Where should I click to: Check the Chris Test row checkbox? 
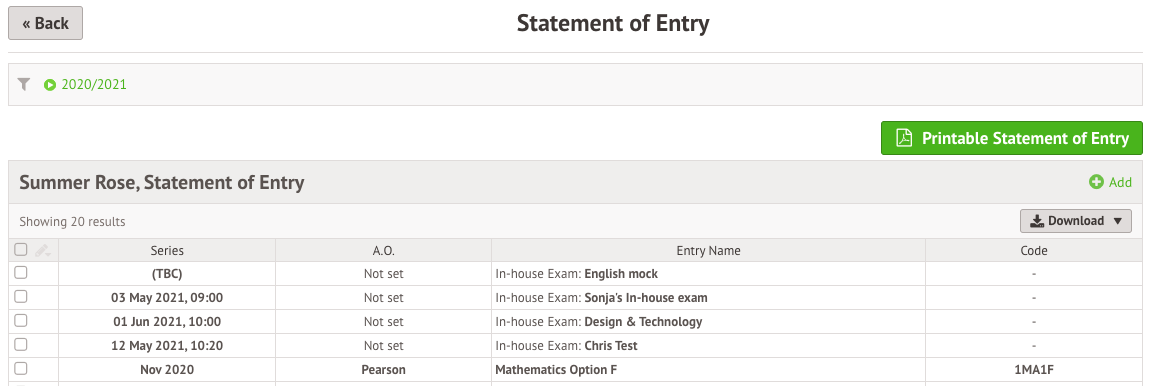click(21, 344)
